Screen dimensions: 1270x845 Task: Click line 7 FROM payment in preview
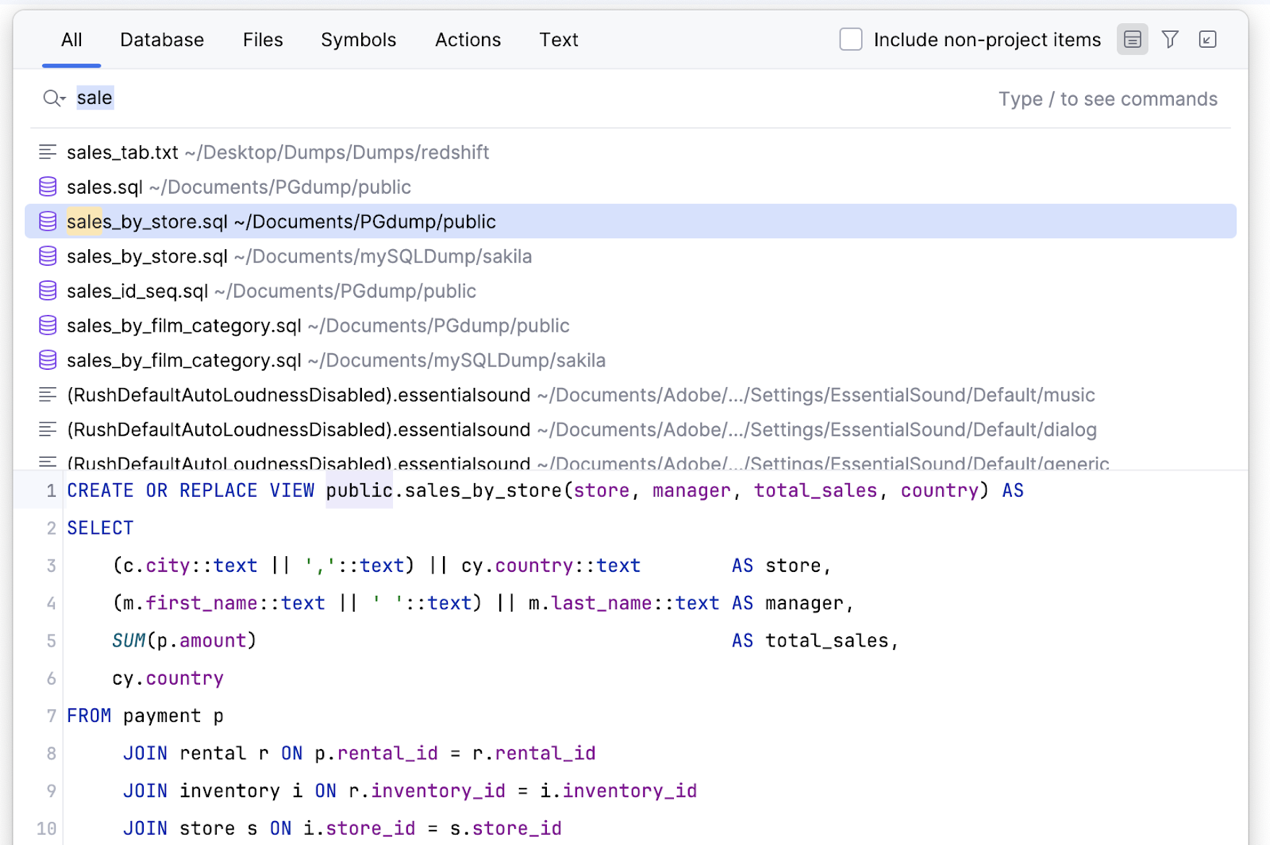(145, 716)
